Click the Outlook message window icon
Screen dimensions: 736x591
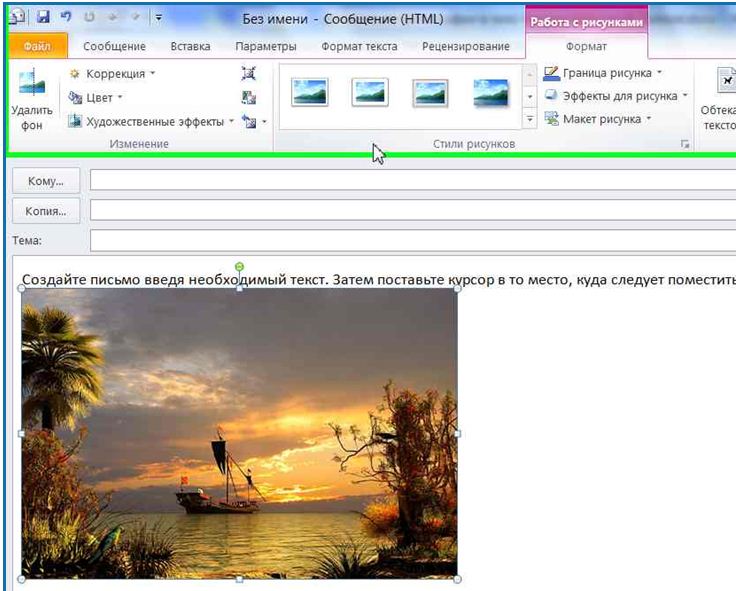[18, 17]
